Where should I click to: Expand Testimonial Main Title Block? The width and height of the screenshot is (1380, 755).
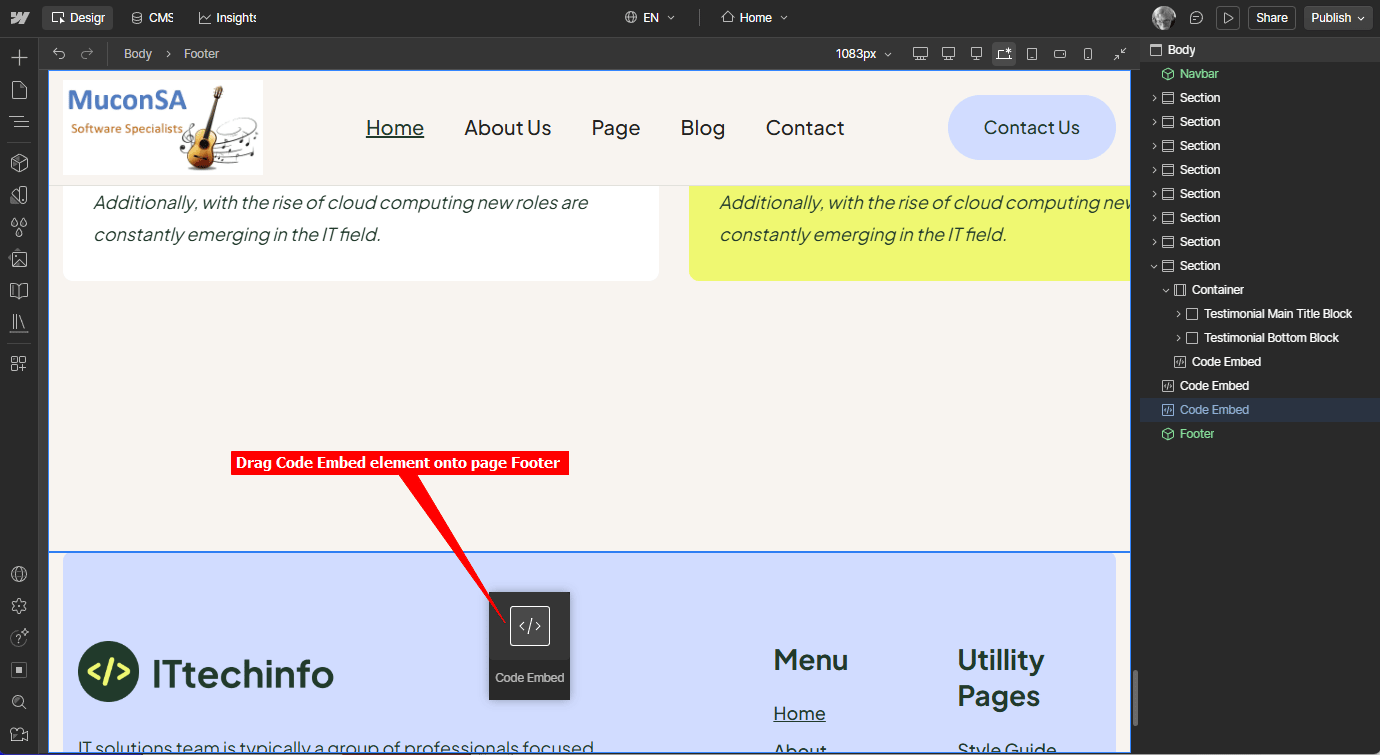[x=1178, y=314]
